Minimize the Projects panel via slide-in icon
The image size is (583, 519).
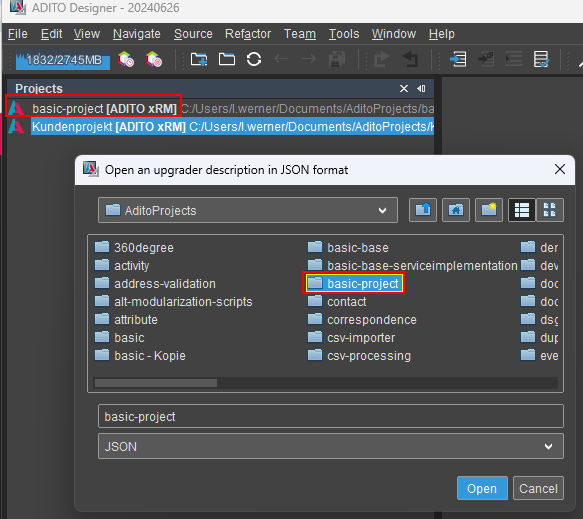421,88
